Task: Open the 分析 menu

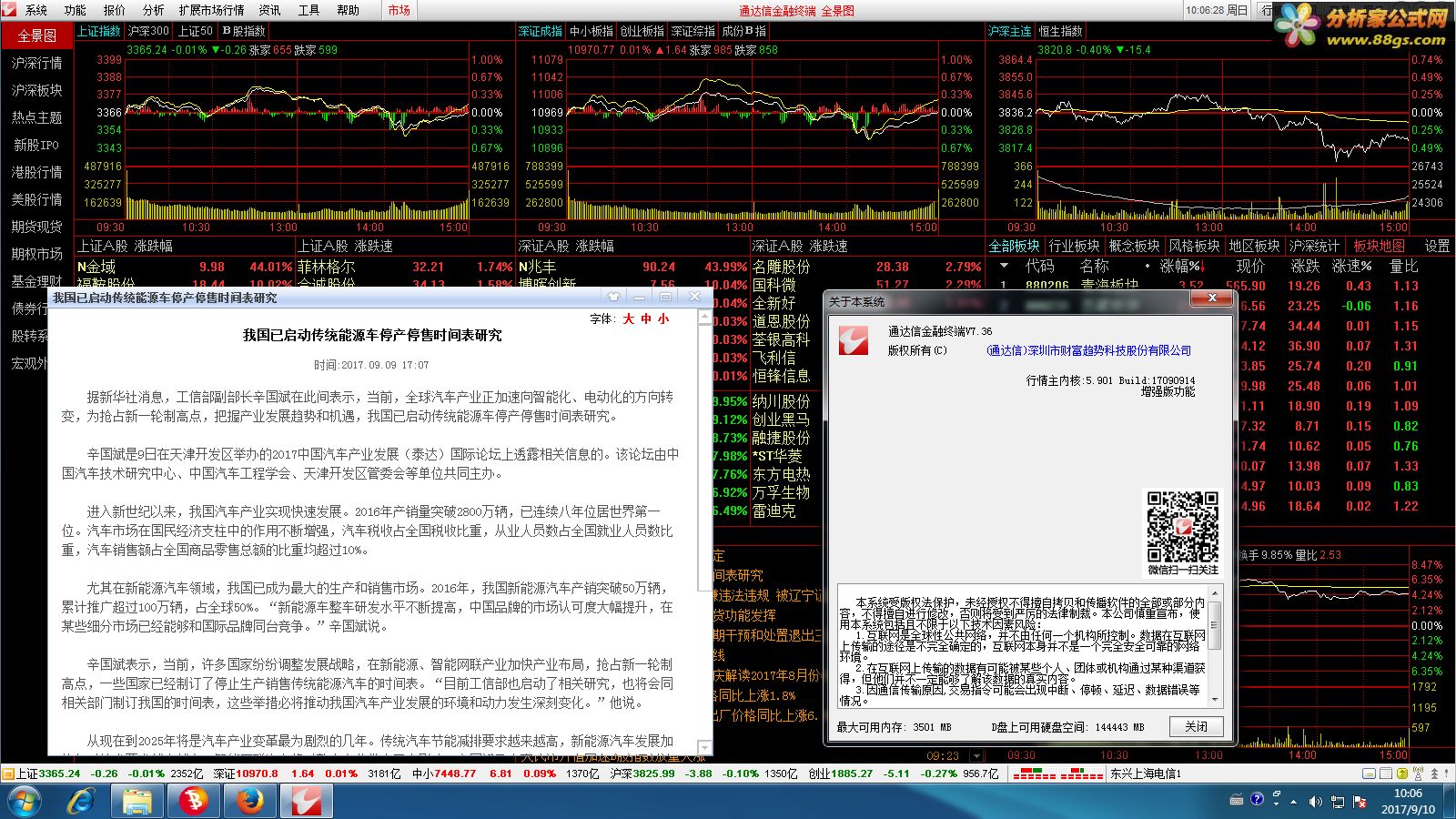Action: pyautogui.click(x=153, y=10)
